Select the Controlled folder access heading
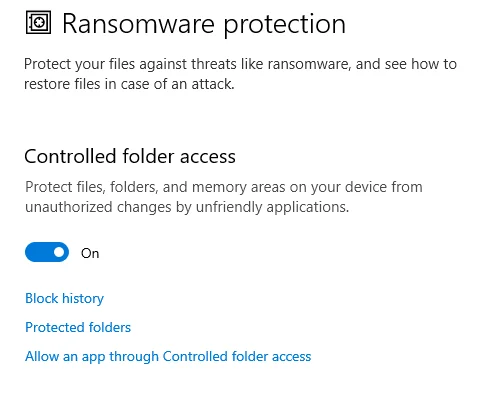The width and height of the screenshot is (482, 403). pyautogui.click(x=130, y=156)
